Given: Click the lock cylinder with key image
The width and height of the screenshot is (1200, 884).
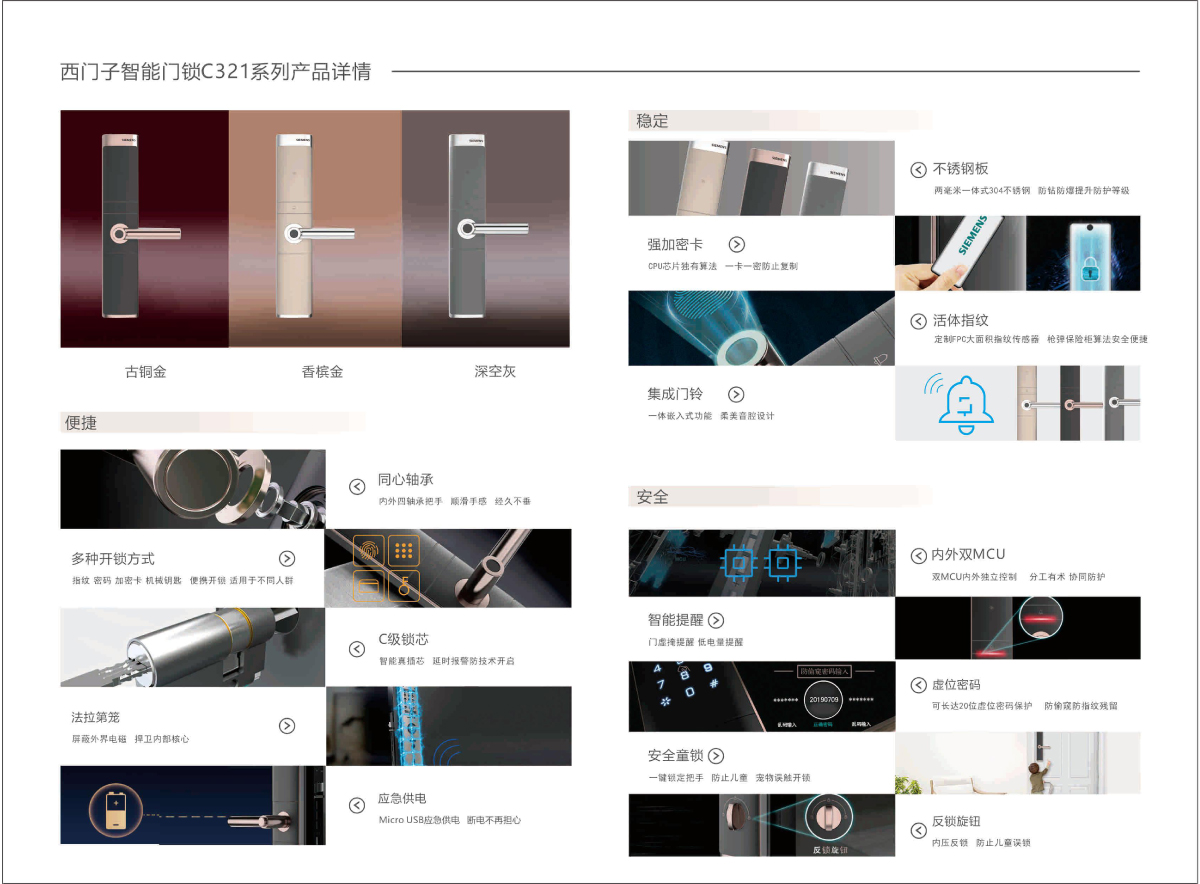Looking at the screenshot, I should pos(193,647).
